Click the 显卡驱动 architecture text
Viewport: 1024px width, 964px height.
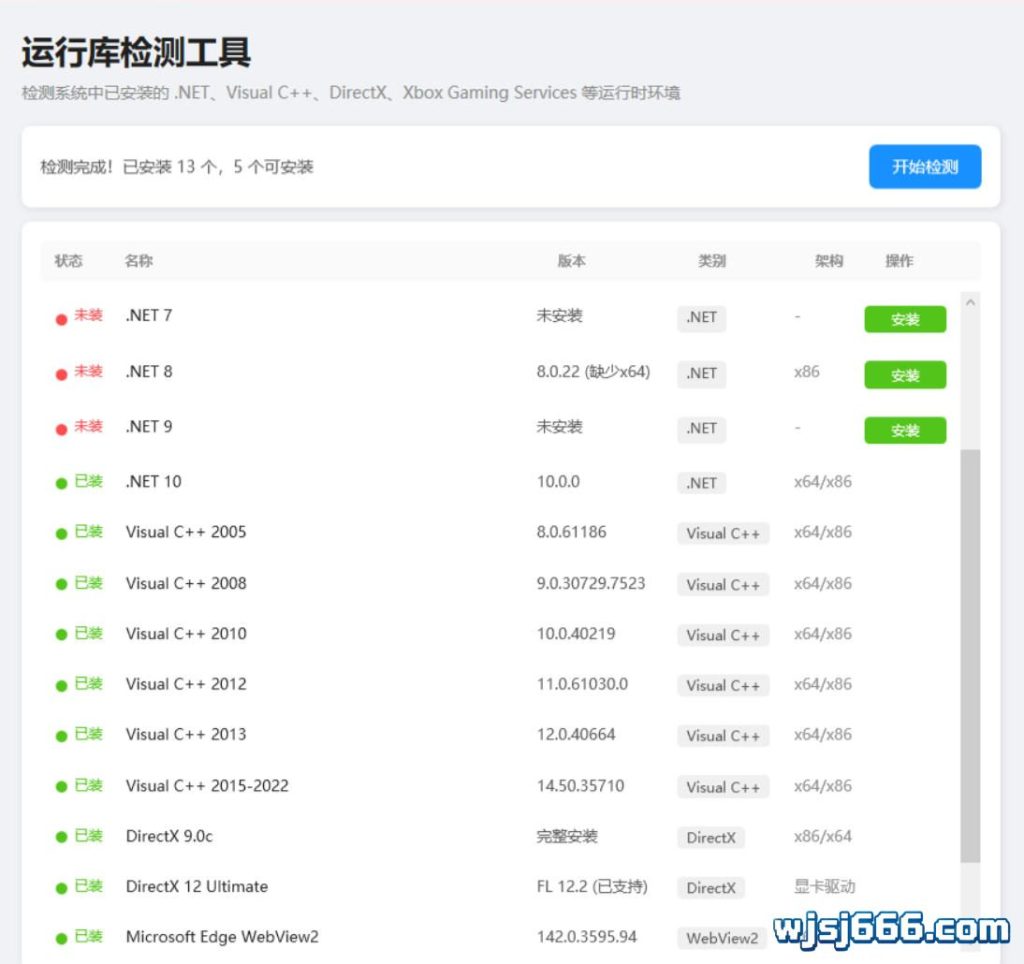pyautogui.click(x=824, y=886)
